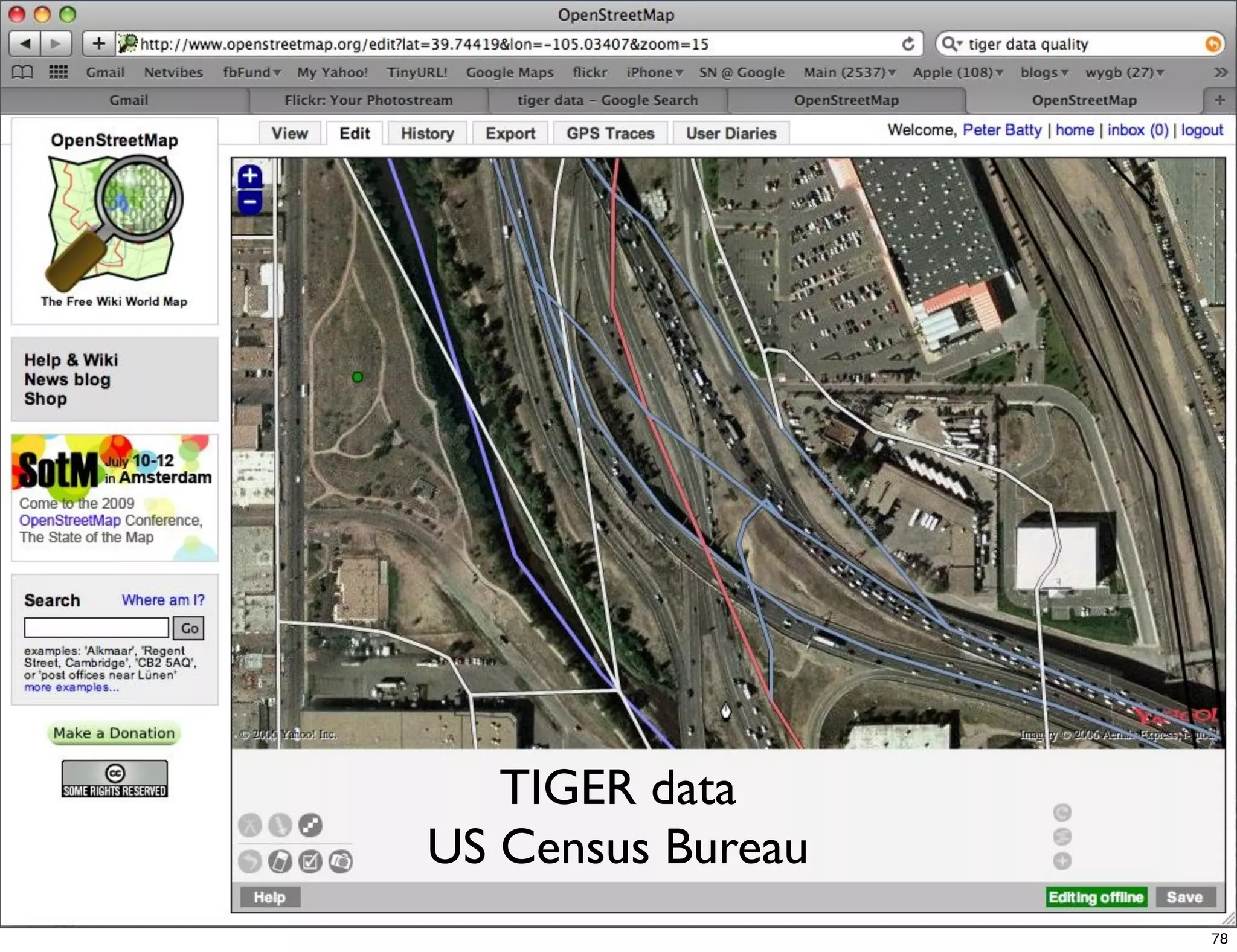Image resolution: width=1237 pixels, height=952 pixels.
Task: Switch to tiger data Google Search tab
Action: point(608,100)
